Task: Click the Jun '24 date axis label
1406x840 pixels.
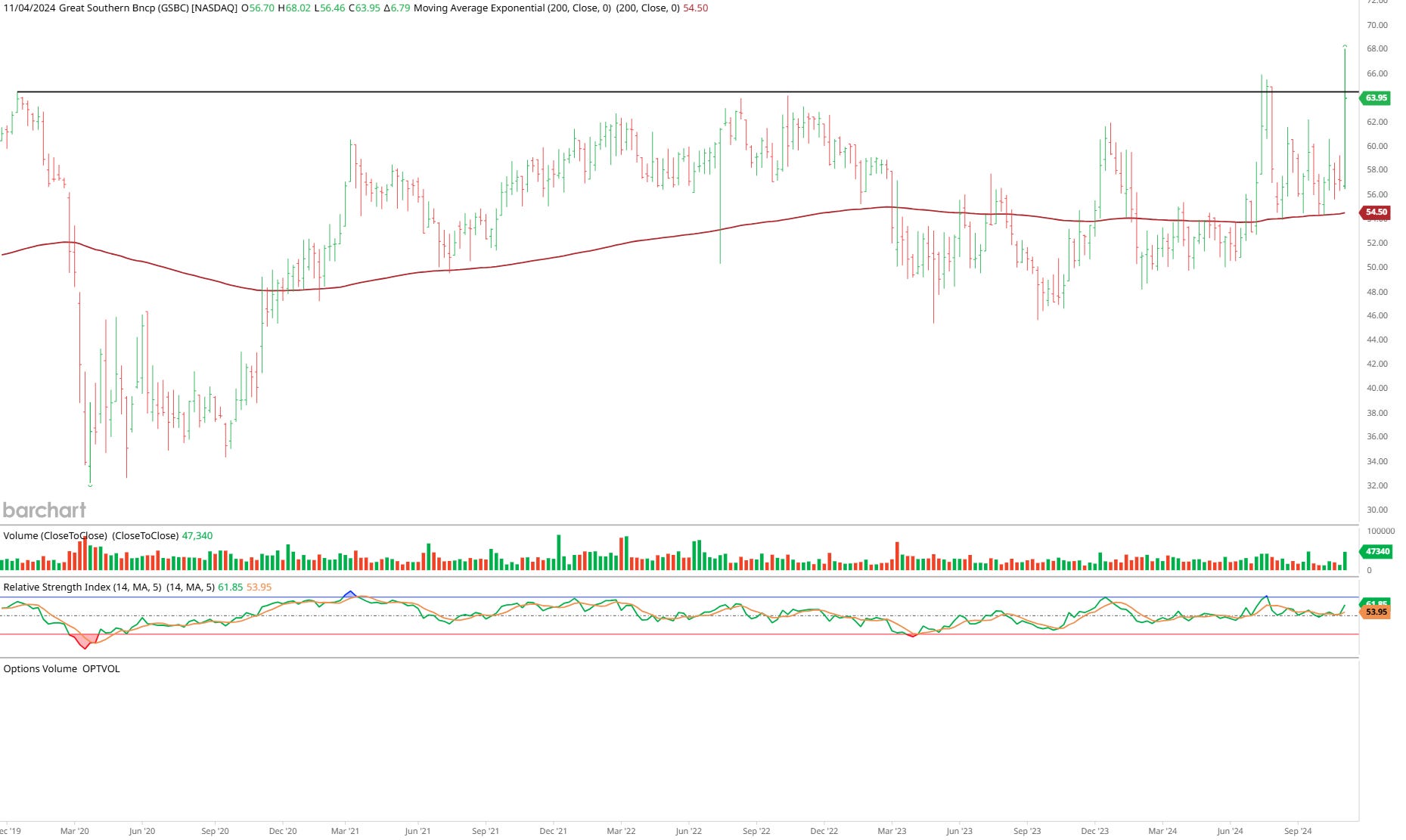Action: (x=1230, y=831)
